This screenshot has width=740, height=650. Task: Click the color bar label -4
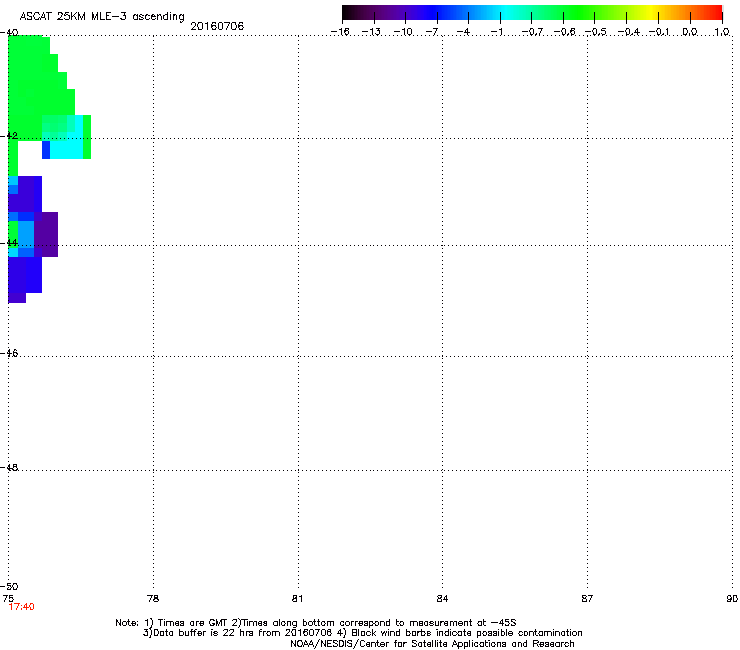(x=463, y=32)
